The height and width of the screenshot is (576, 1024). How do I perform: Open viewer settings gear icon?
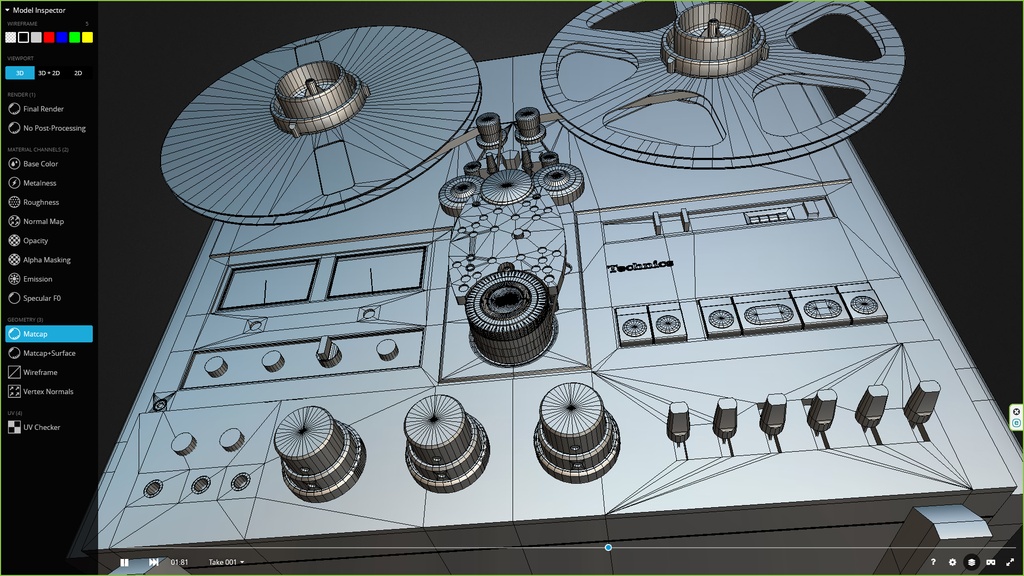click(x=952, y=562)
